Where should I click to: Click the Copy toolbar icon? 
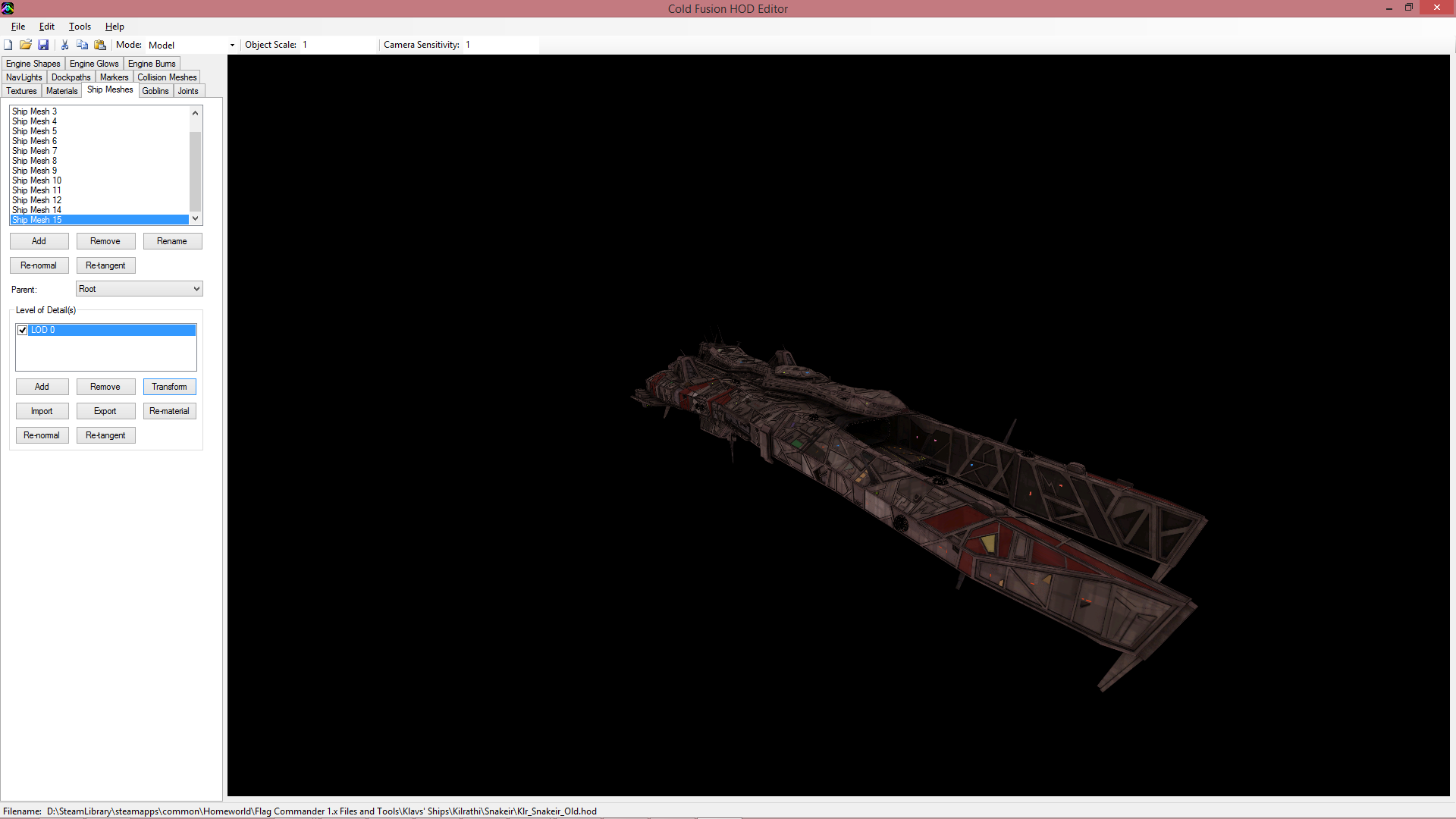pyautogui.click(x=82, y=45)
